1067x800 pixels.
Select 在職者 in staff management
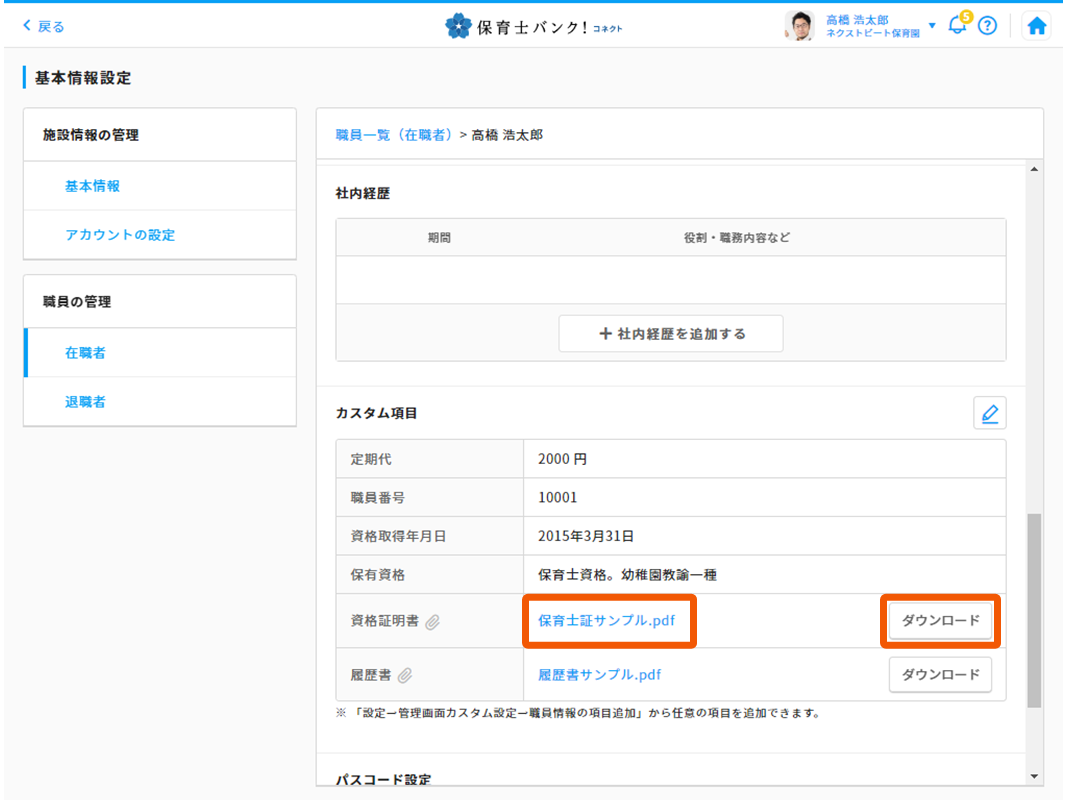tap(86, 353)
